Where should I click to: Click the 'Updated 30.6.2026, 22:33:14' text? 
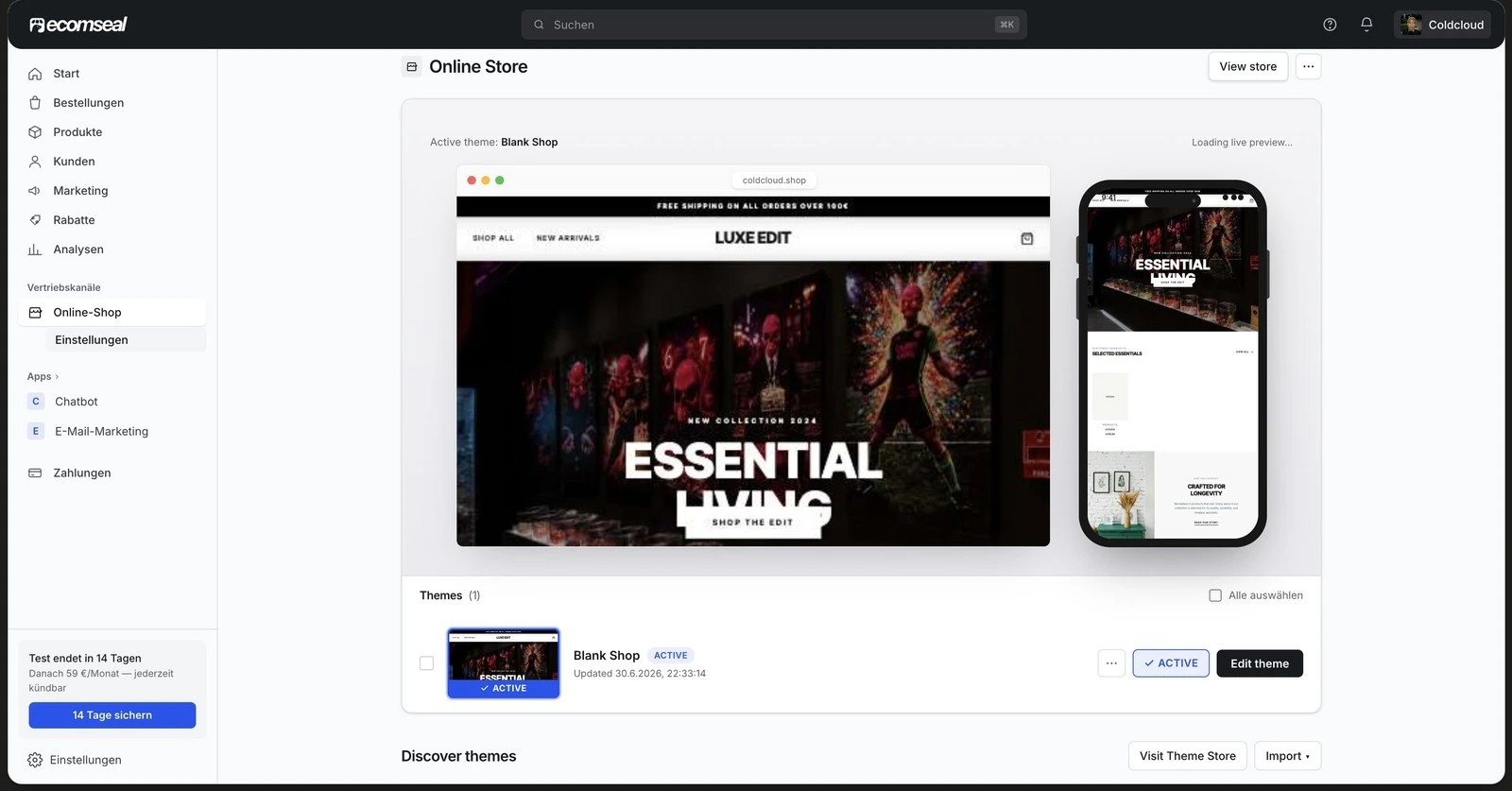point(640,674)
